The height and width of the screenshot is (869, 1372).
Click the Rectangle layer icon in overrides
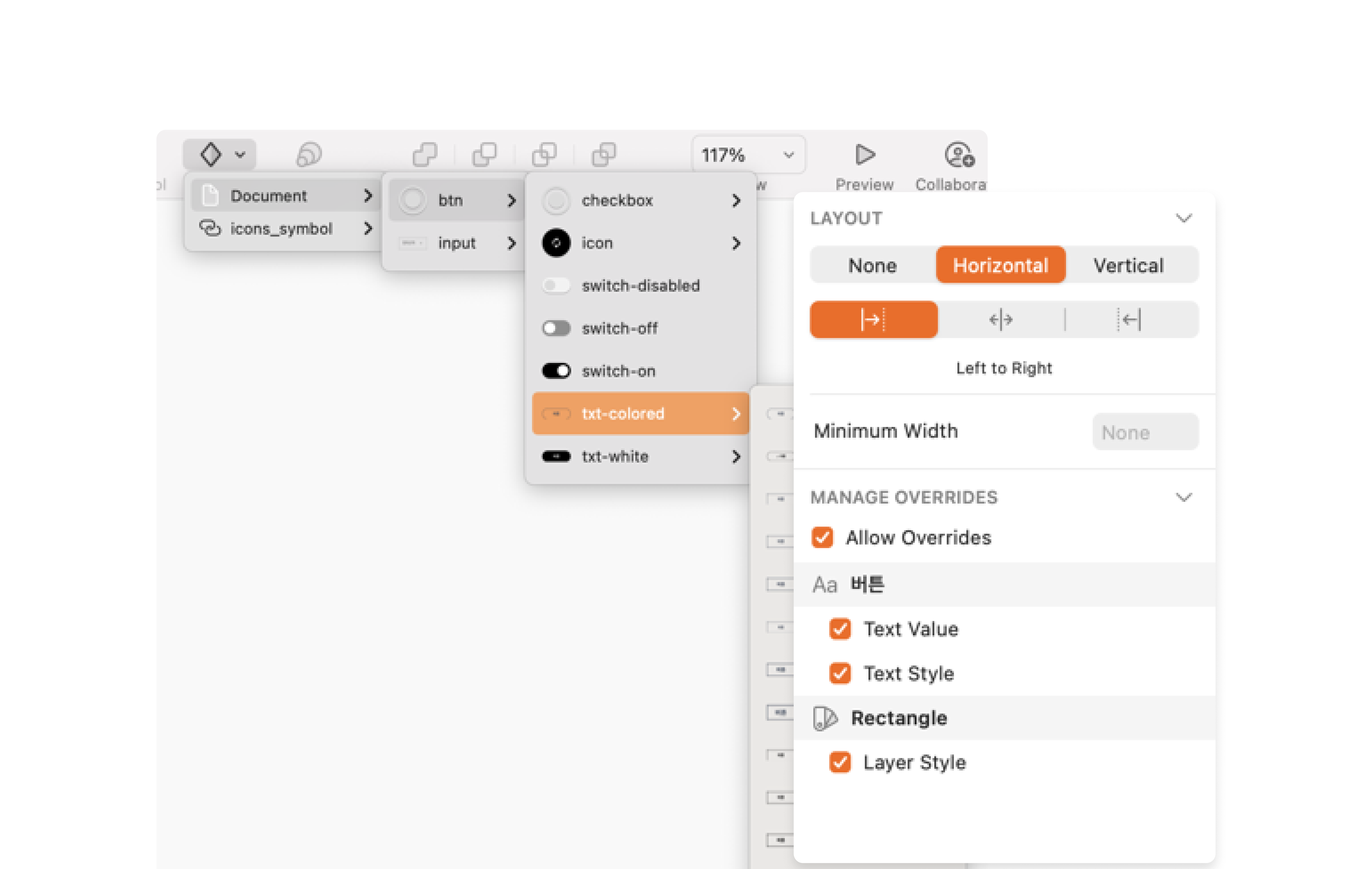(x=826, y=718)
